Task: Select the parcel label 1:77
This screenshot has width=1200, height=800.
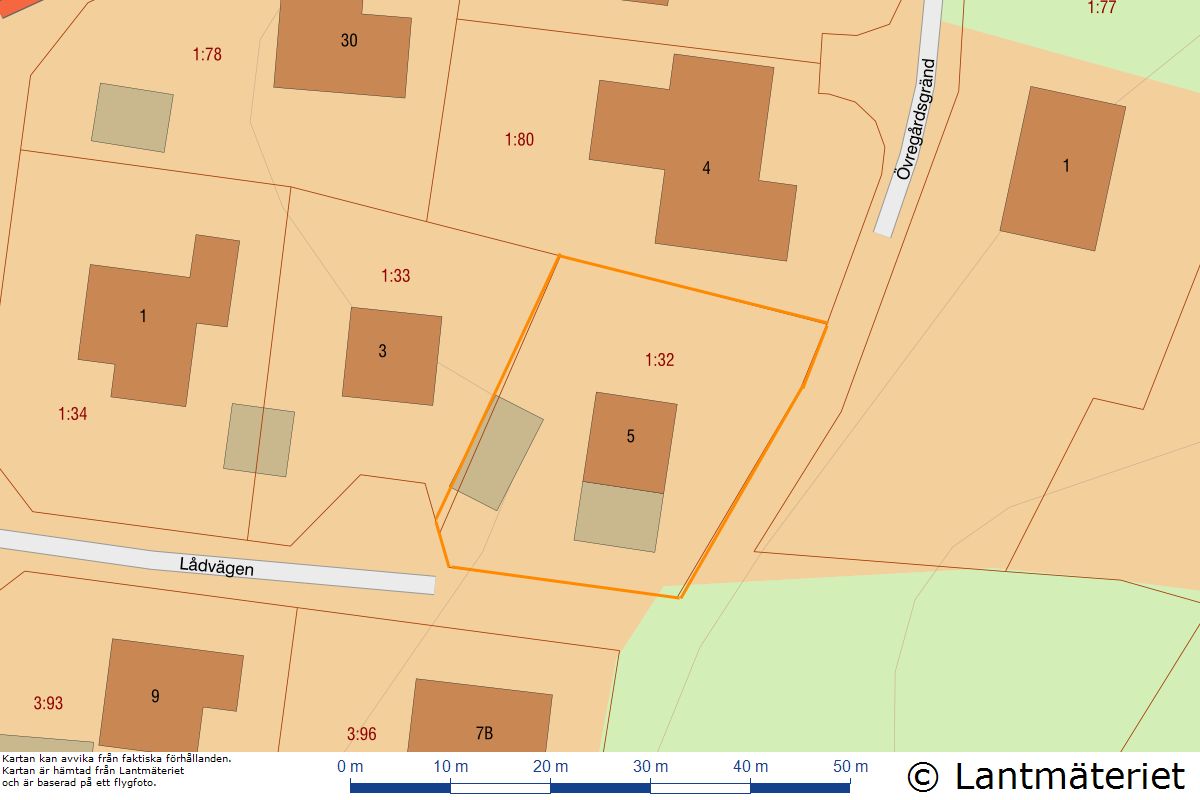Action: [1101, 8]
